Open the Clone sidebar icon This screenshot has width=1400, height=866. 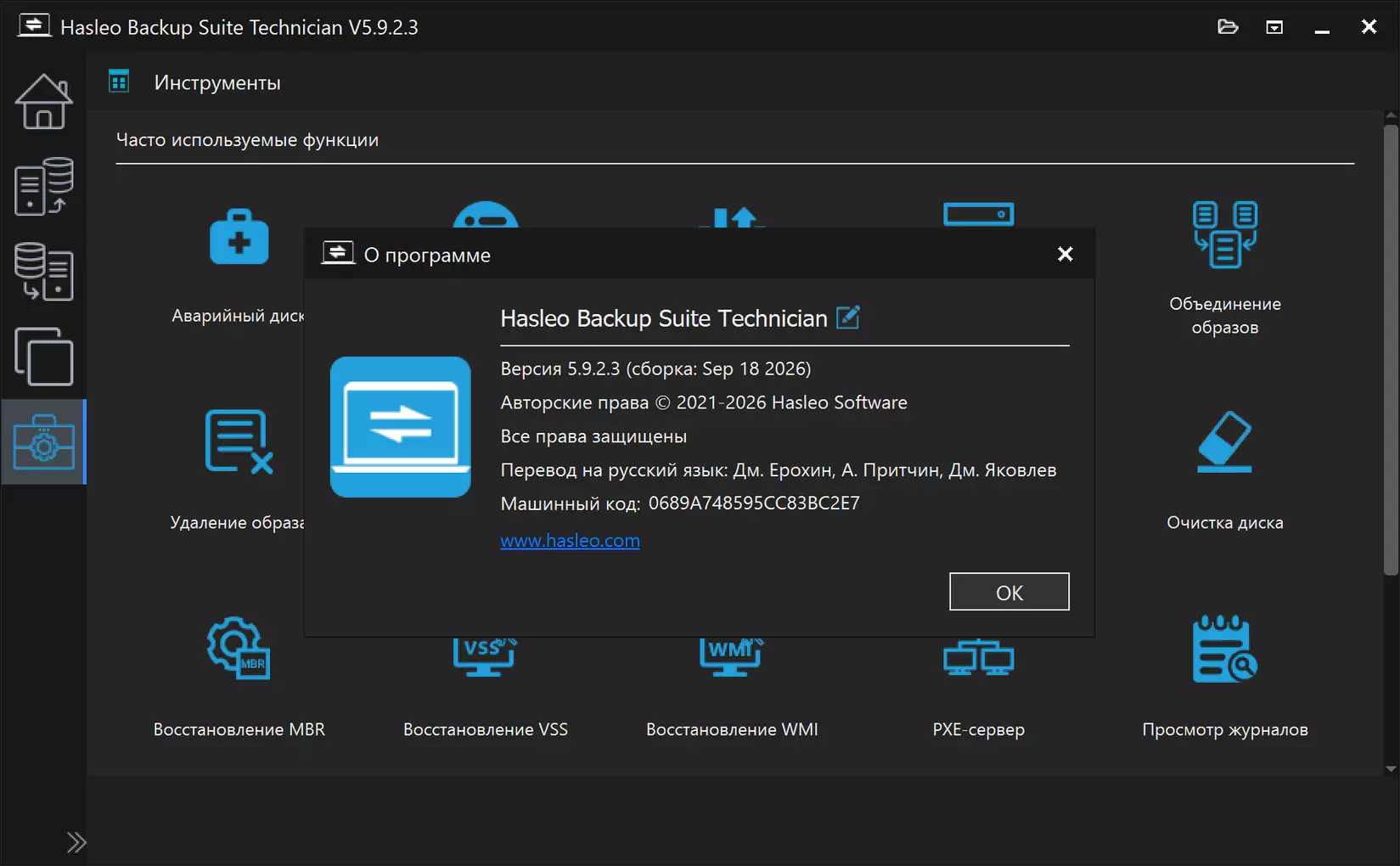coord(43,357)
